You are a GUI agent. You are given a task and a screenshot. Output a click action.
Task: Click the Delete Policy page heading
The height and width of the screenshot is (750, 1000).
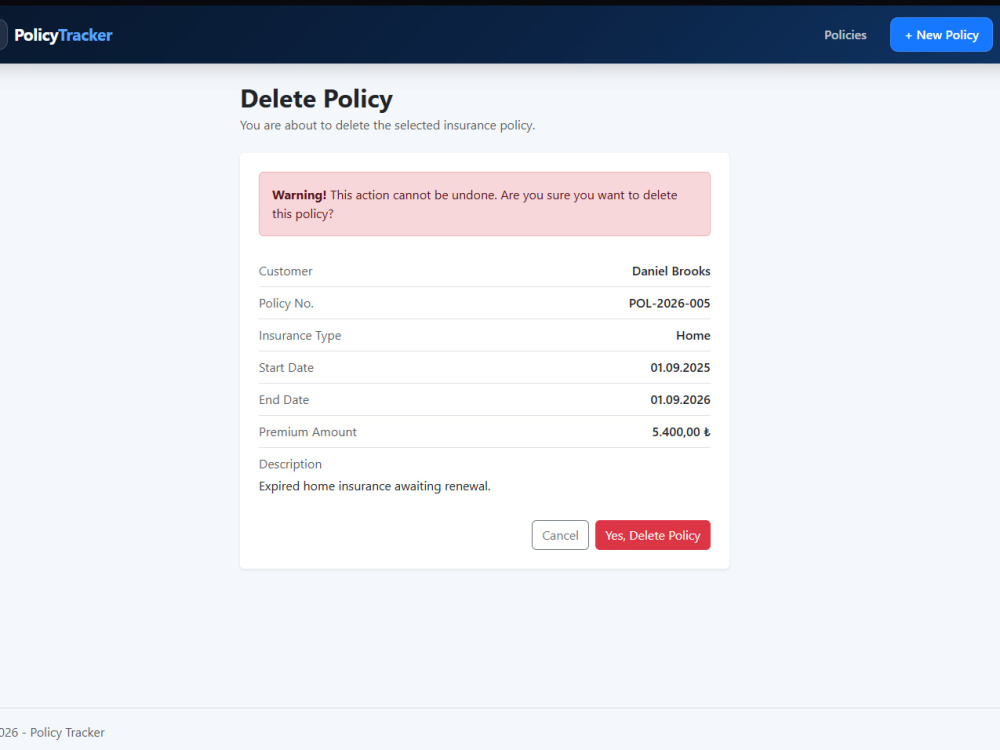[316, 99]
